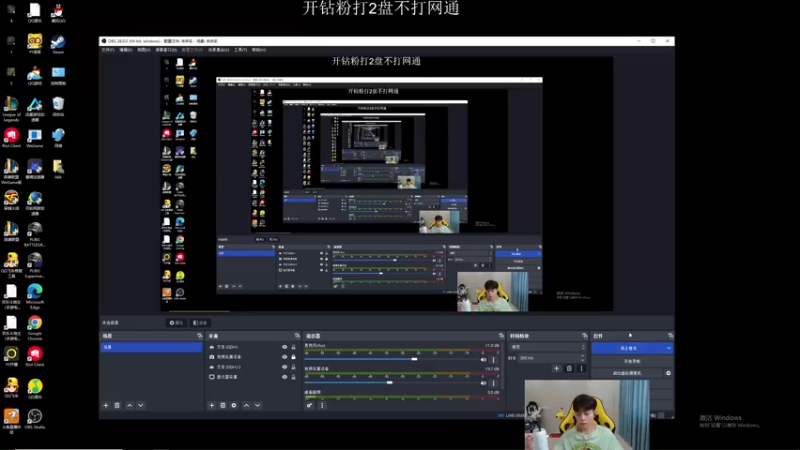Toggle the lock on the 视频采集设备 source

pos(293,357)
